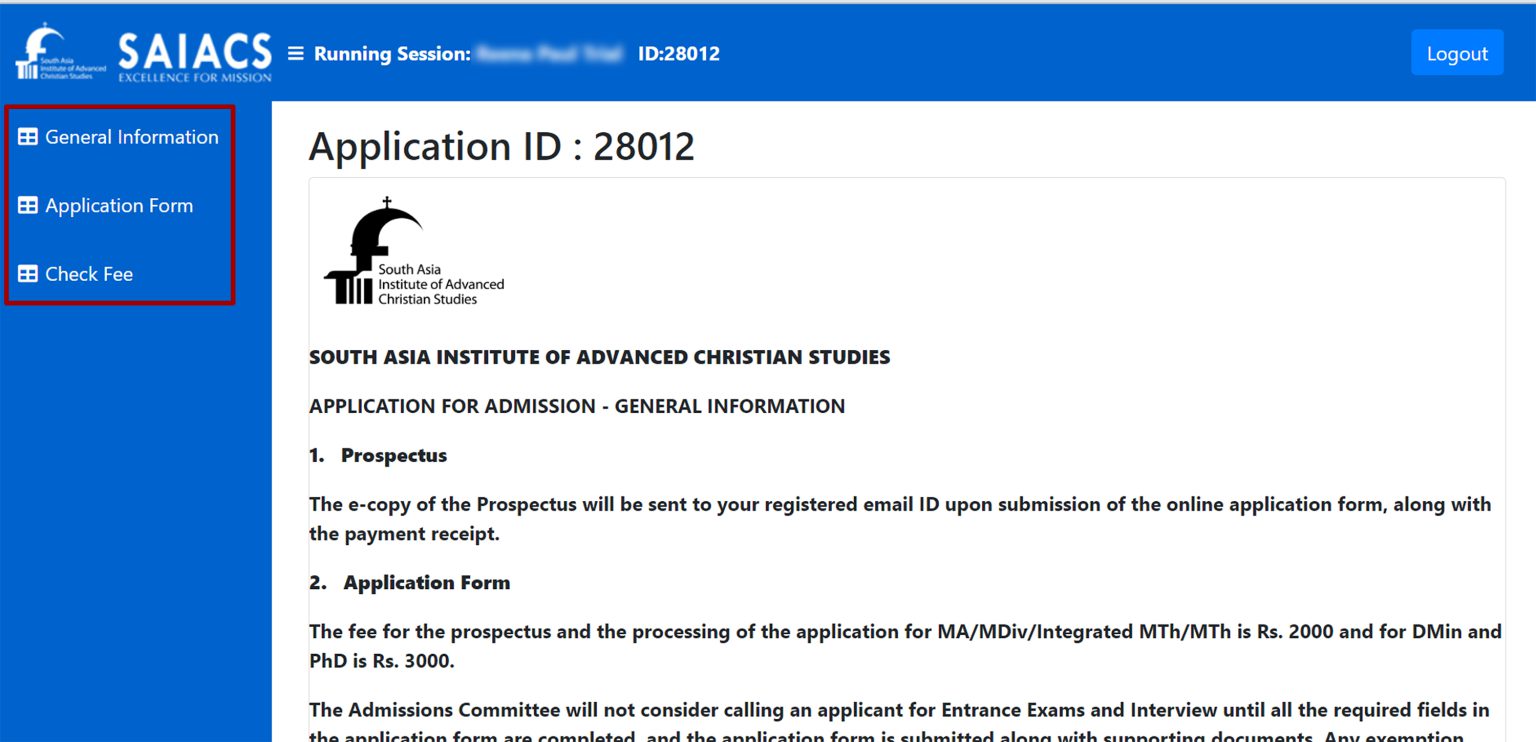
Task: Switch to the Application Form section
Action: (120, 205)
